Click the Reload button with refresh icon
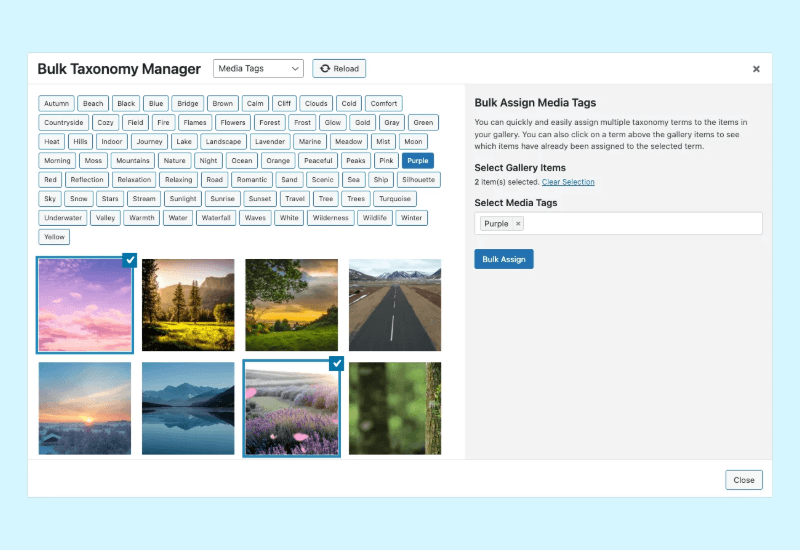 tap(339, 68)
